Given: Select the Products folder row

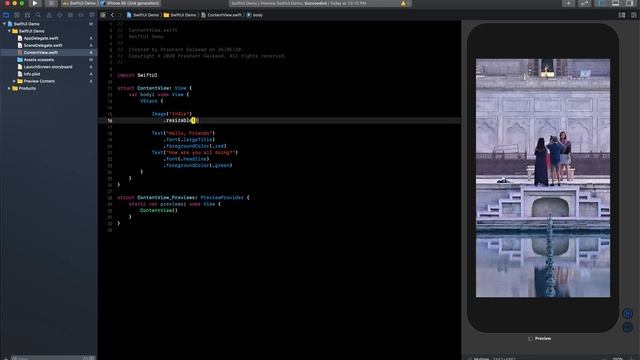Looking at the screenshot, I should [x=49, y=88].
